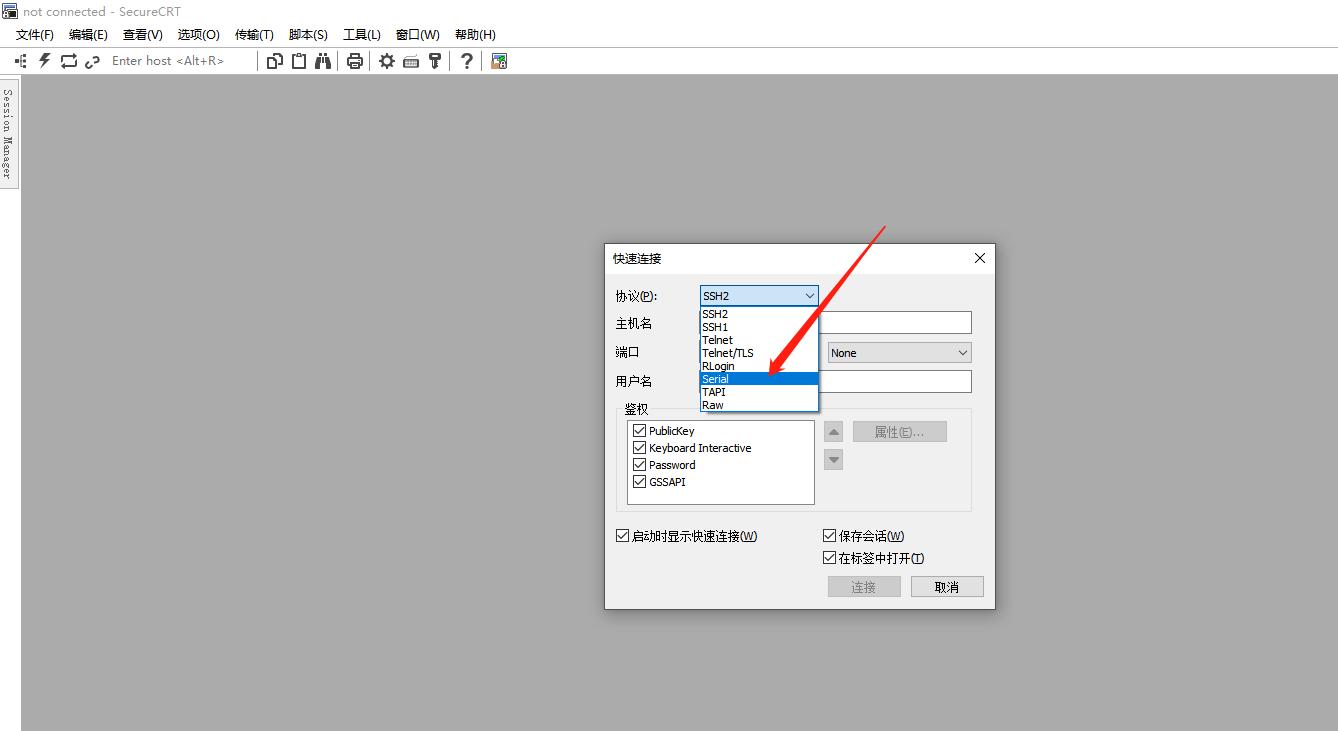
Task: Open Quick Connect via lightning bolt icon
Action: (44, 60)
